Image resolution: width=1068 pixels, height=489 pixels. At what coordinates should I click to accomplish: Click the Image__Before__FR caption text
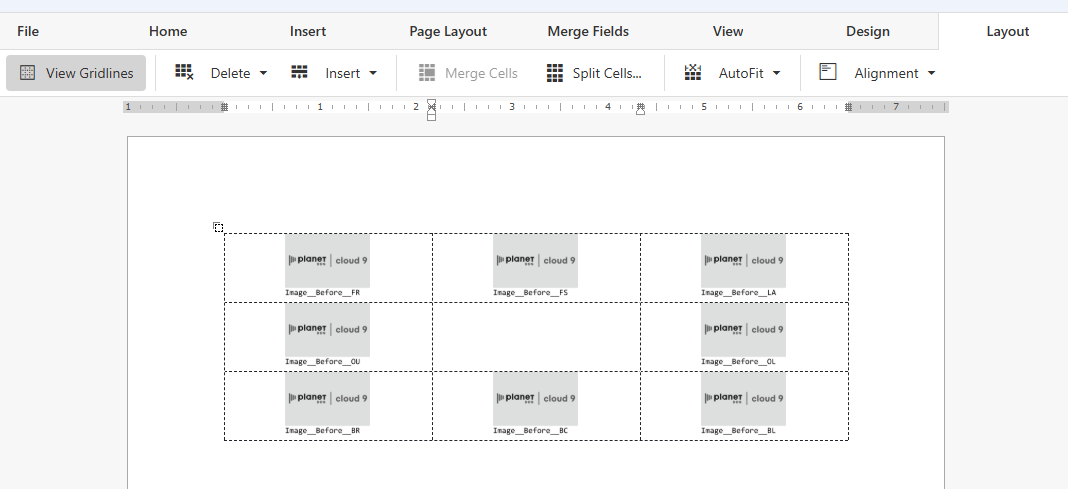[322, 293]
